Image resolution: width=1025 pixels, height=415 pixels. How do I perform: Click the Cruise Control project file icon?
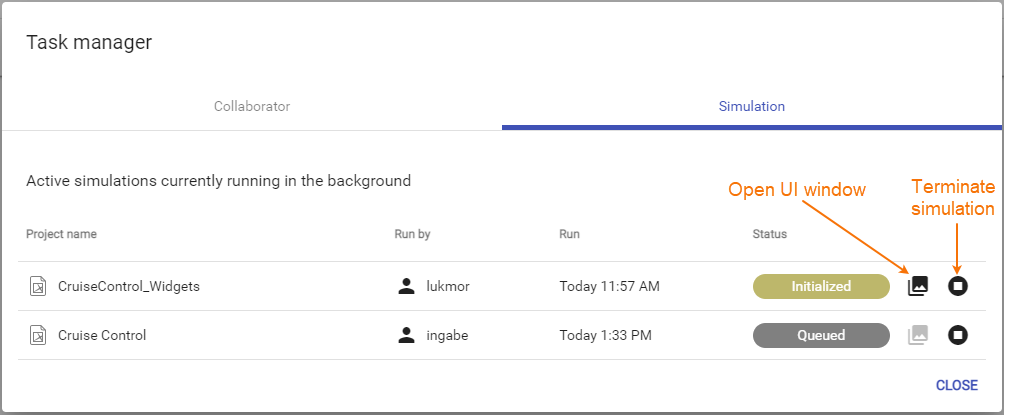coord(37,335)
